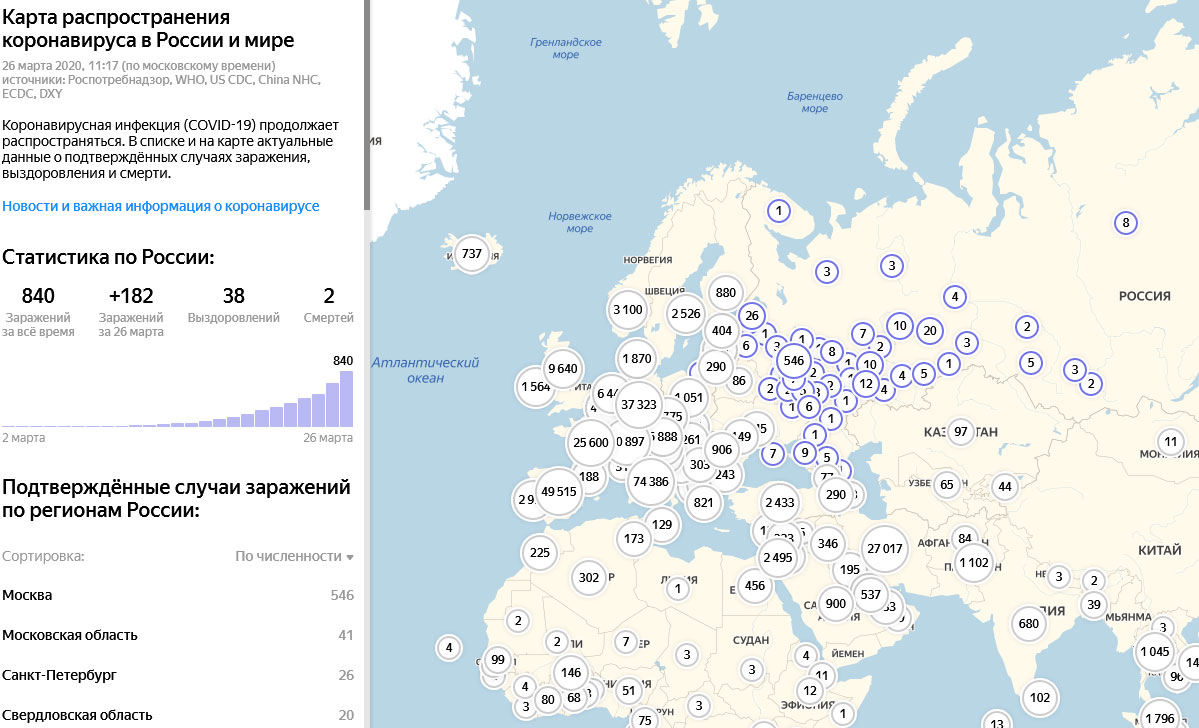
Task: Open the 49 515 cluster marker on Spain
Action: pyautogui.click(x=559, y=492)
